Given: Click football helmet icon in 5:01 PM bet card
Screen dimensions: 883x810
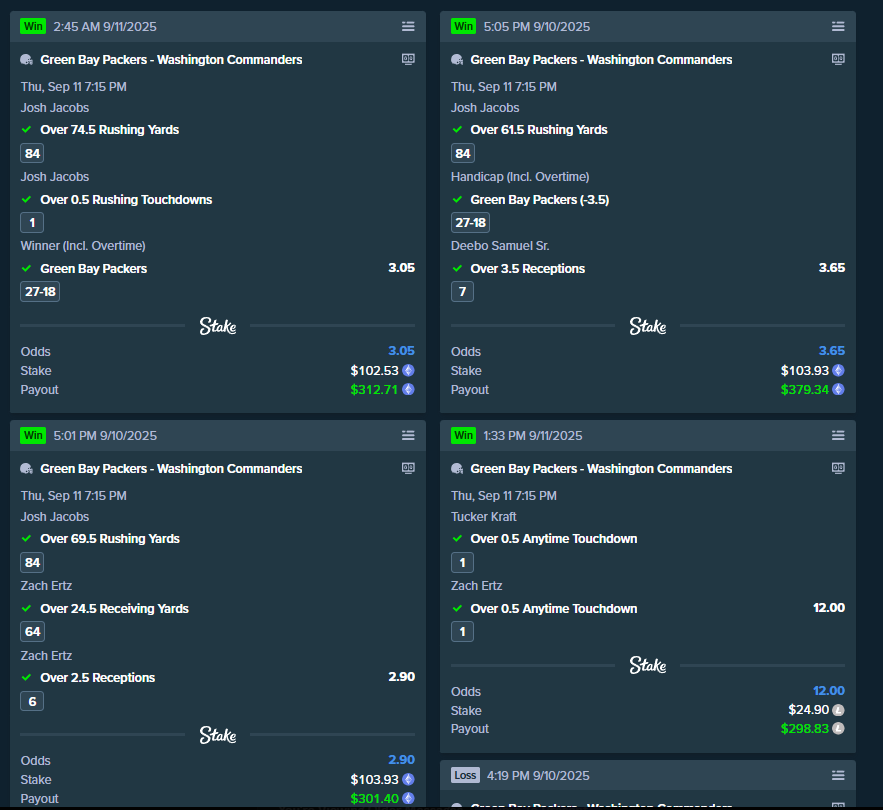Looking at the screenshot, I should [x=26, y=469].
